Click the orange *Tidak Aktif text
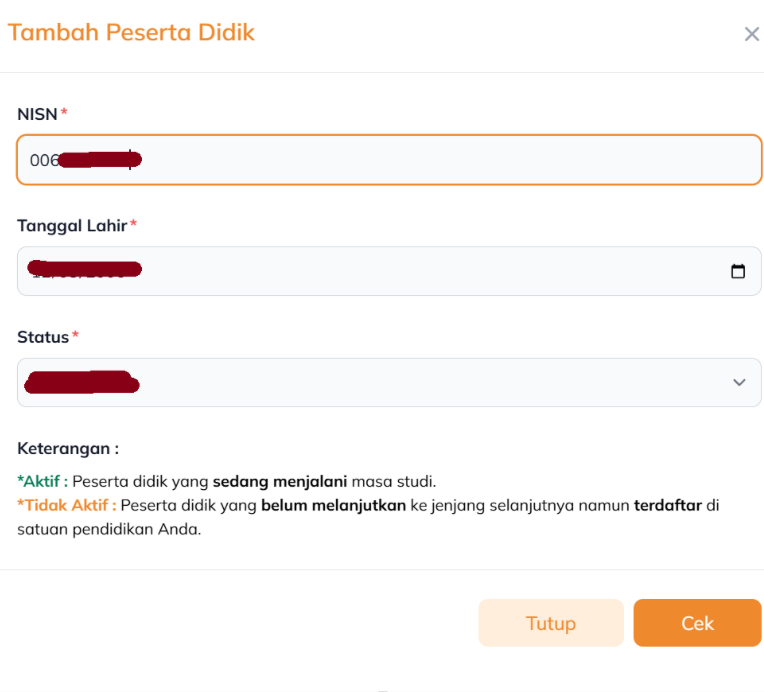764x692 pixels. pos(66,505)
